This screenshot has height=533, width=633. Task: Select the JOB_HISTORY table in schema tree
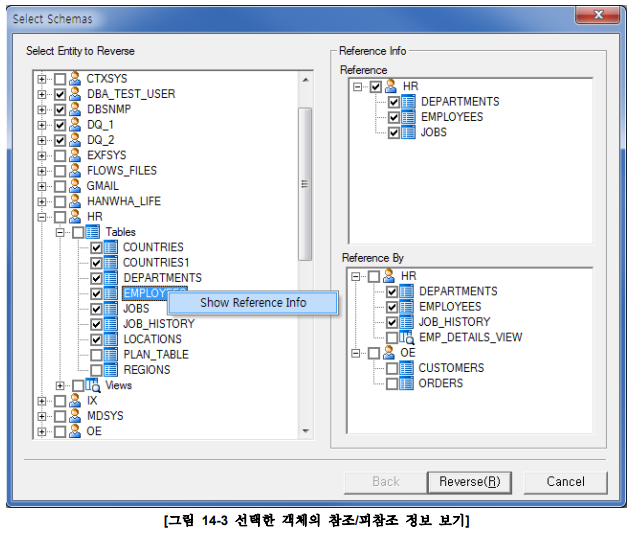(x=158, y=324)
